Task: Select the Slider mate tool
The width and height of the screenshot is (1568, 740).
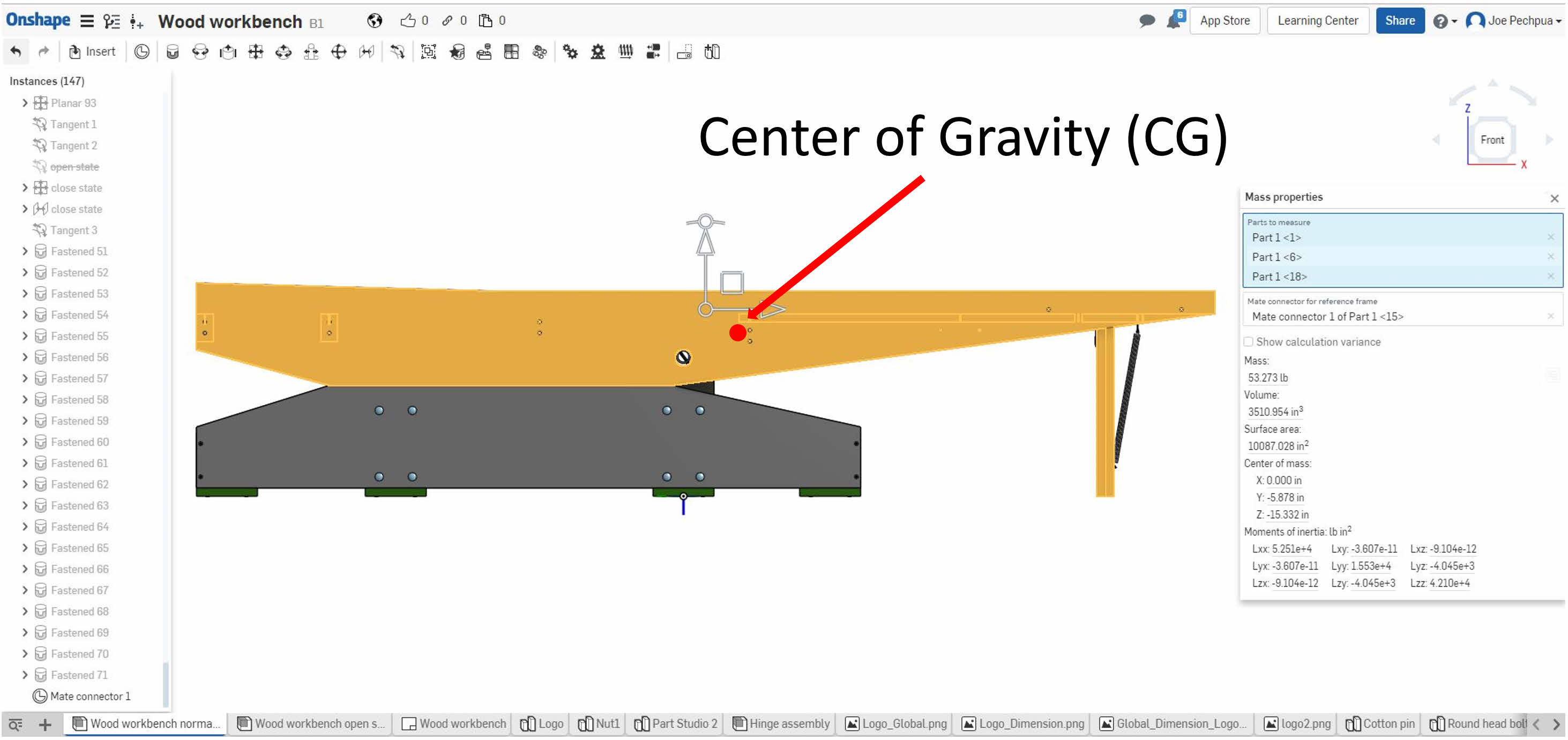Action: (x=228, y=52)
